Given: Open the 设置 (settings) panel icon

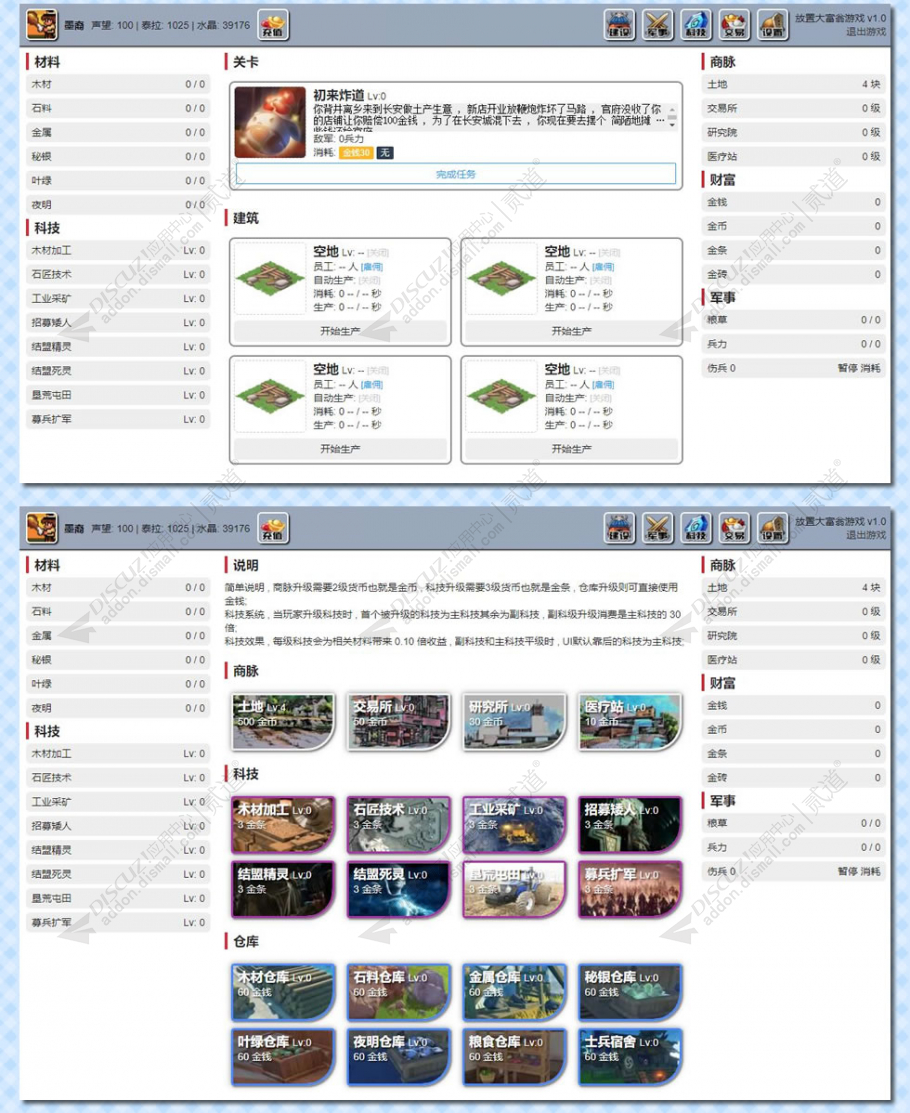Looking at the screenshot, I should pyautogui.click(x=770, y=22).
